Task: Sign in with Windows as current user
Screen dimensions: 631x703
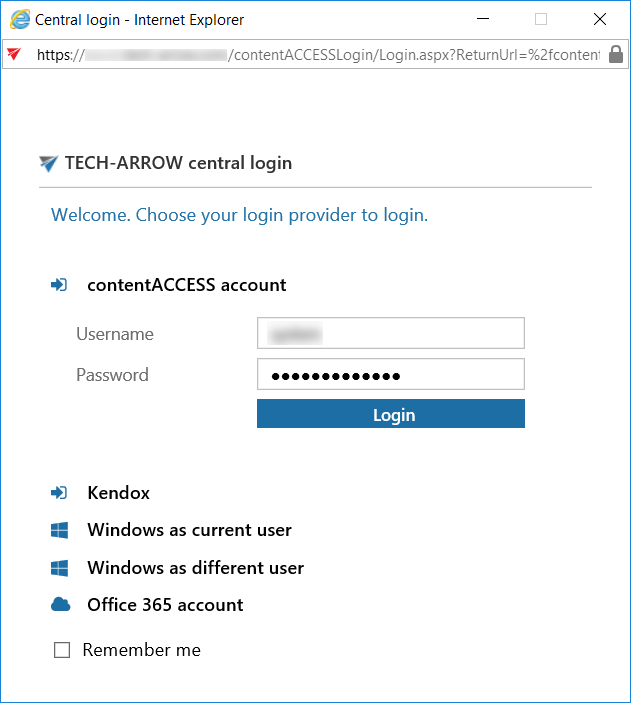Action: [189, 530]
